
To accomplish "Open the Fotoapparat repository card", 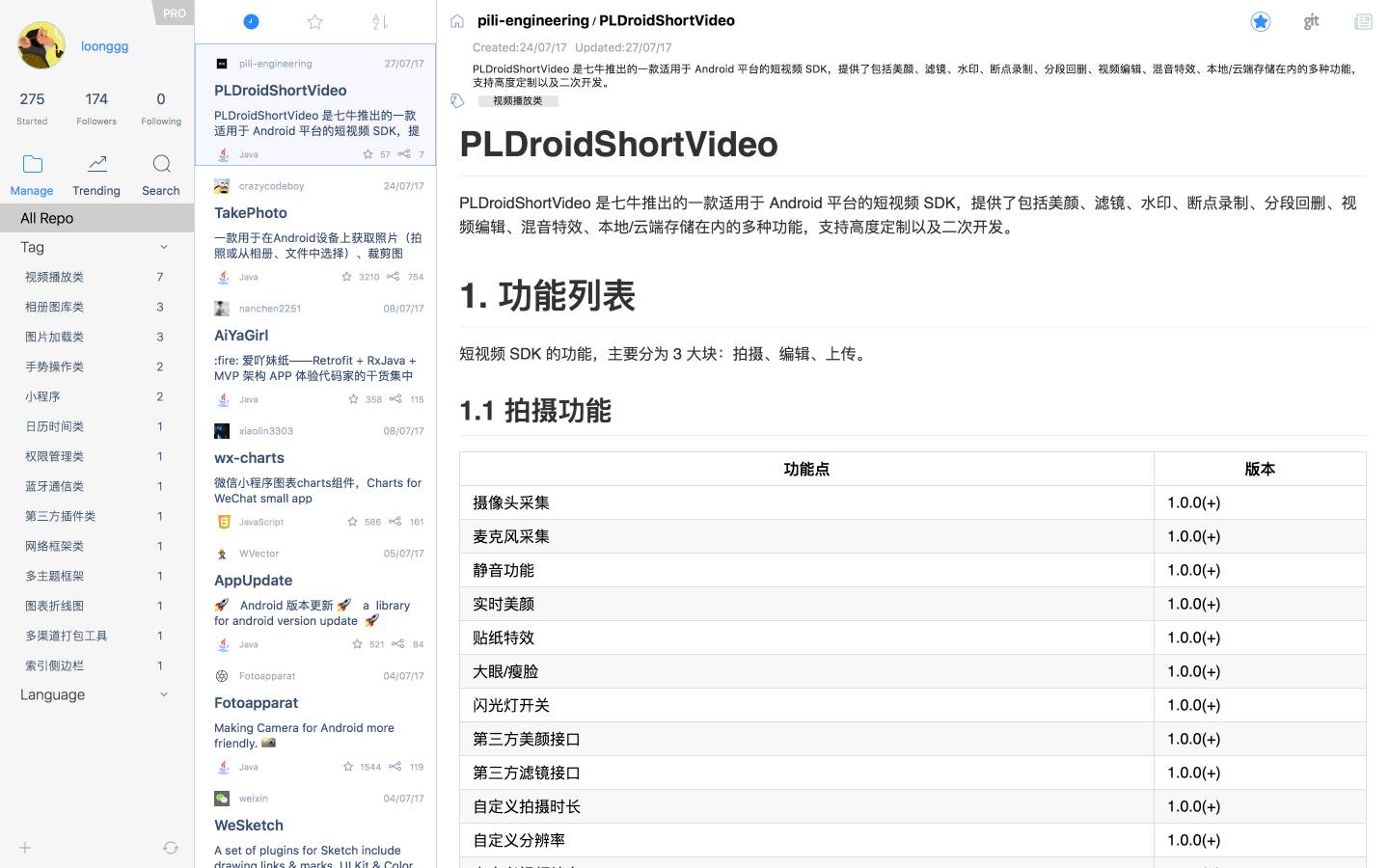I will point(315,718).
